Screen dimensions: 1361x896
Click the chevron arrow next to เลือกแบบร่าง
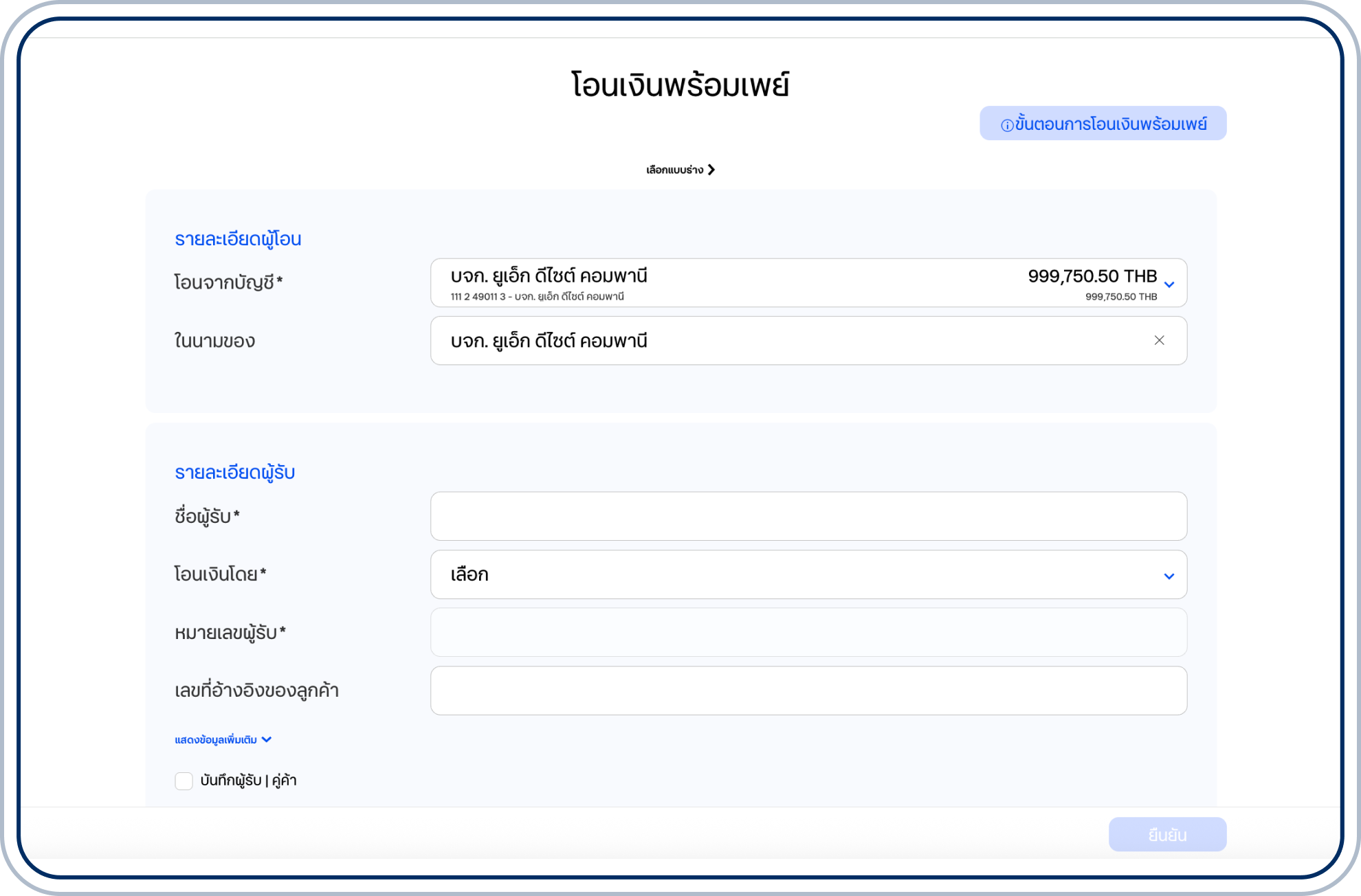click(711, 170)
